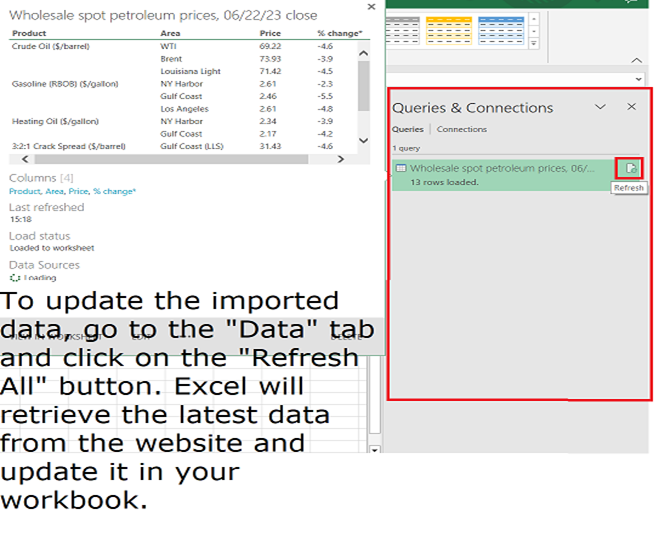Click the Area column header
This screenshot has height=552, width=659.
point(170,33)
